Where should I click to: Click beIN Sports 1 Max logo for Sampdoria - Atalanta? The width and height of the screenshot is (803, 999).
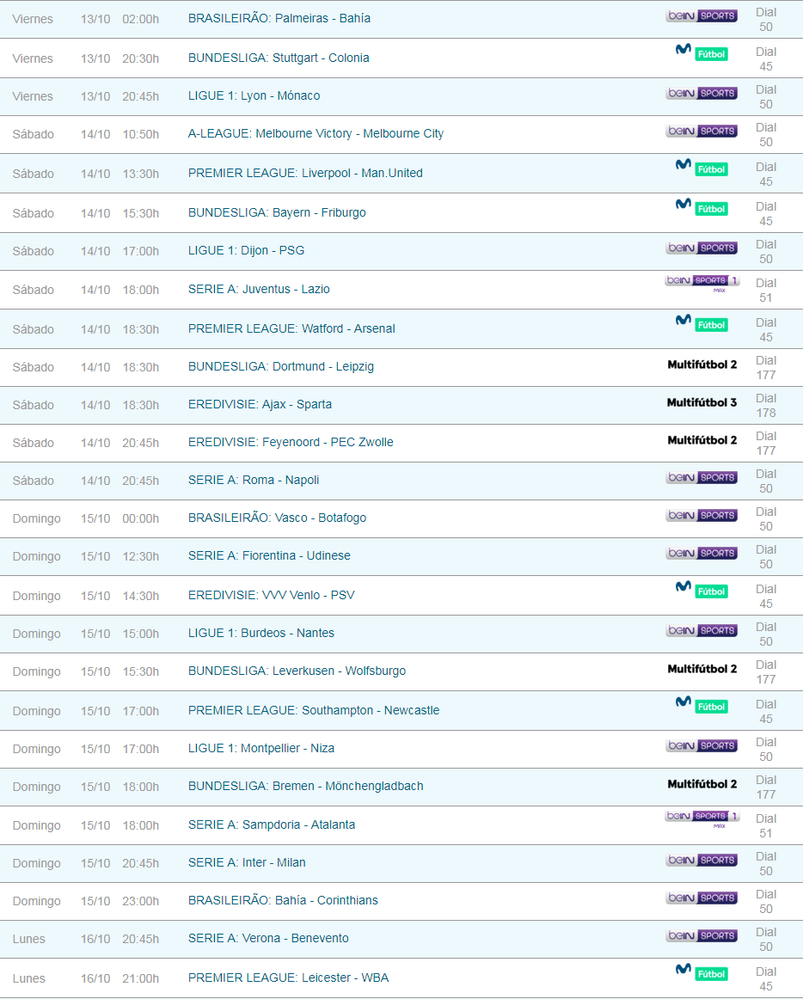702,819
